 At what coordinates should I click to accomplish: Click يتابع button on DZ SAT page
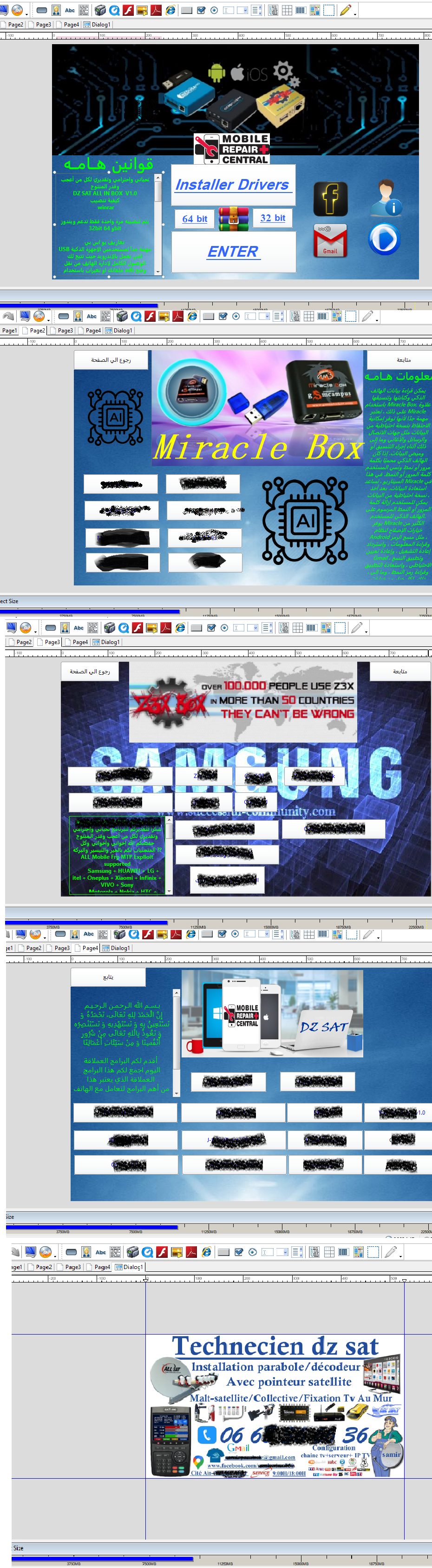coord(108,977)
